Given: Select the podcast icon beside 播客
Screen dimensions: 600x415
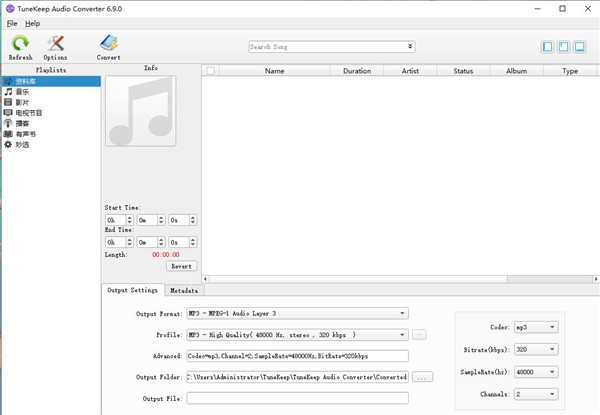Looking at the screenshot, I should coord(8,123).
